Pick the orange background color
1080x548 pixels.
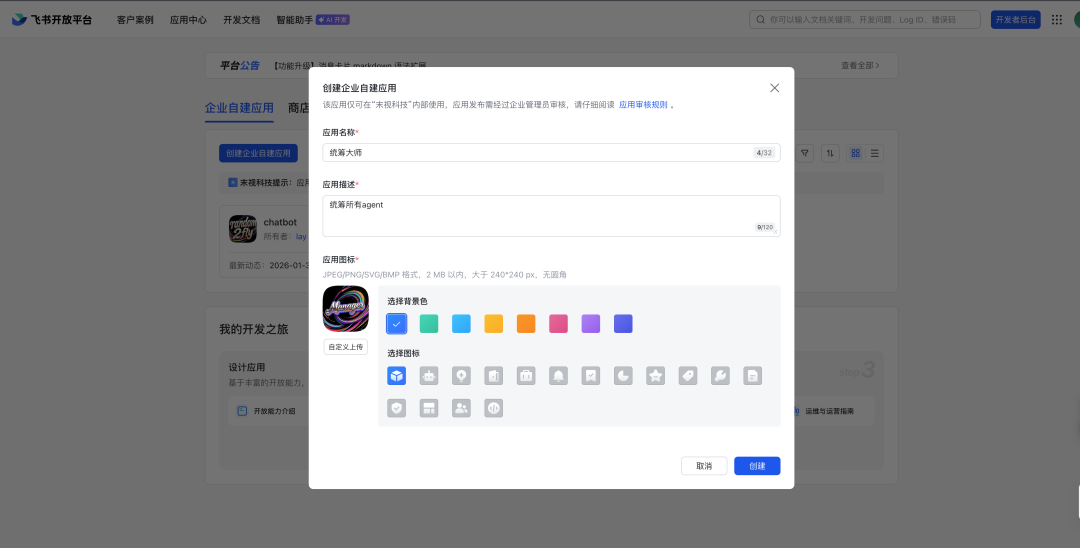coord(526,324)
